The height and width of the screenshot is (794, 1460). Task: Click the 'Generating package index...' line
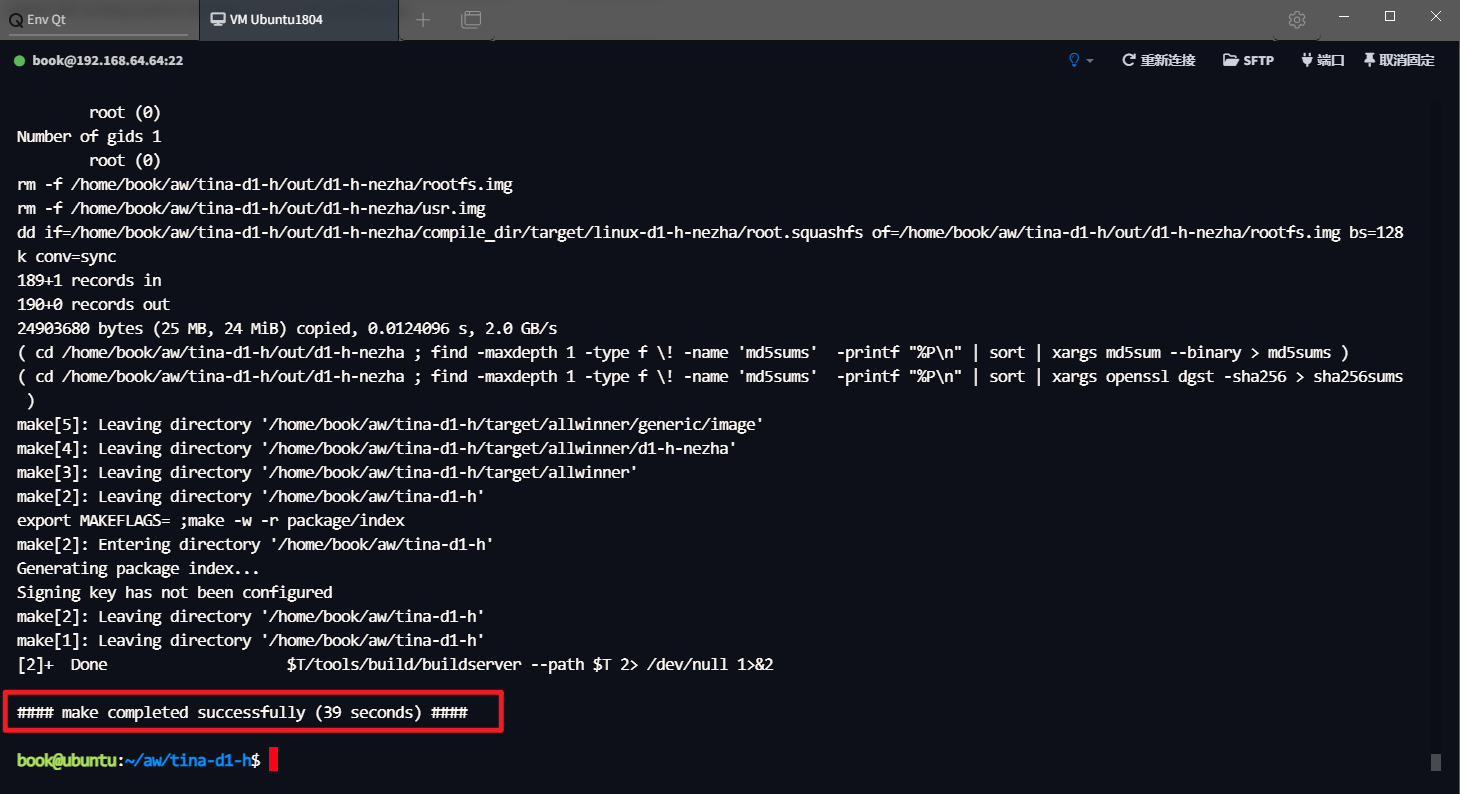pos(138,569)
